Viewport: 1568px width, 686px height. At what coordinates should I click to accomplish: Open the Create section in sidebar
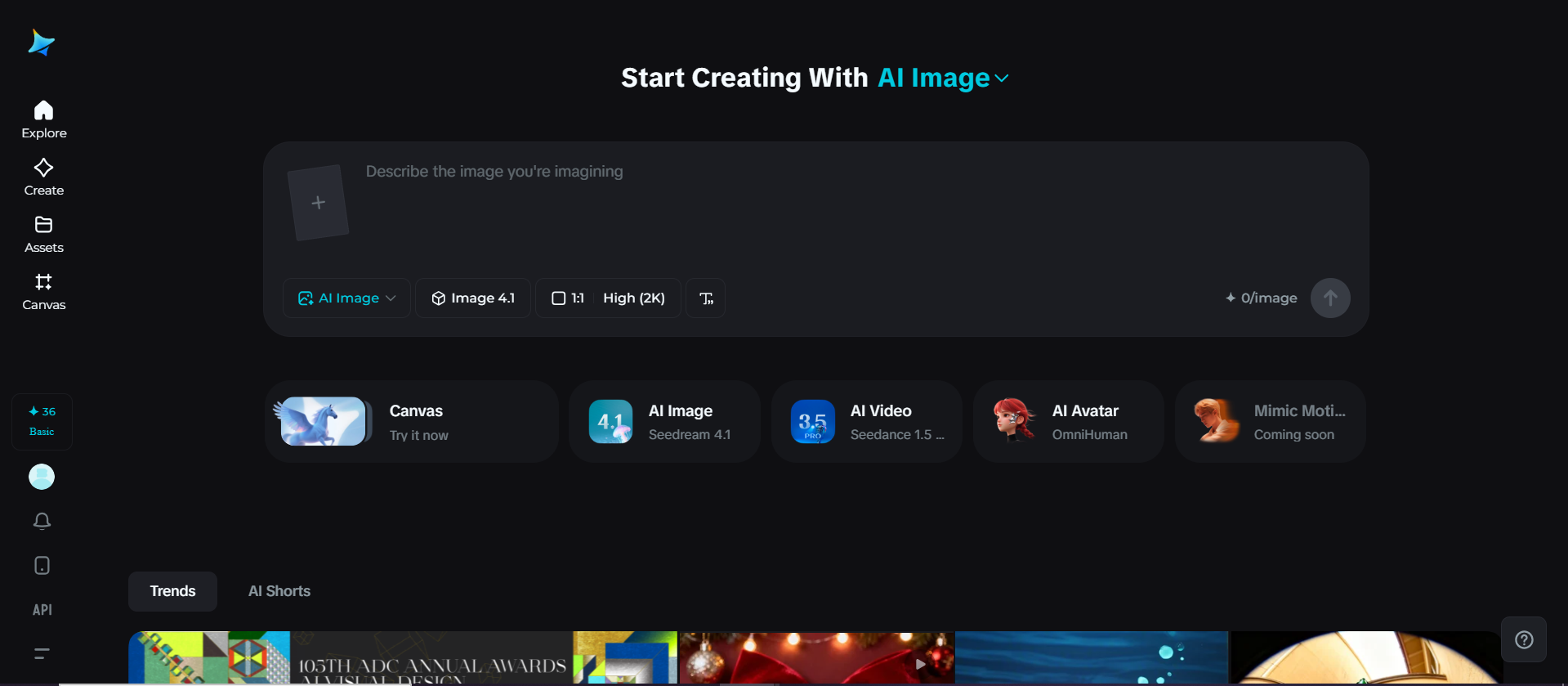point(44,177)
